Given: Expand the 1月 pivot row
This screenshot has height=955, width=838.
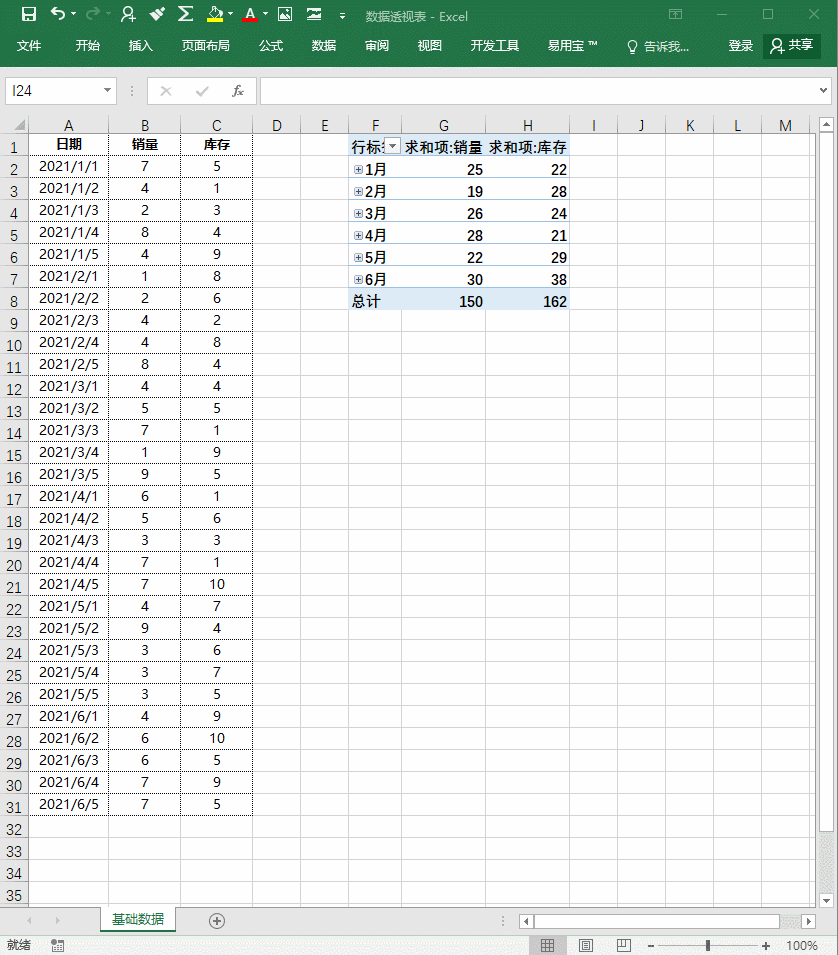Looking at the screenshot, I should (358, 169).
